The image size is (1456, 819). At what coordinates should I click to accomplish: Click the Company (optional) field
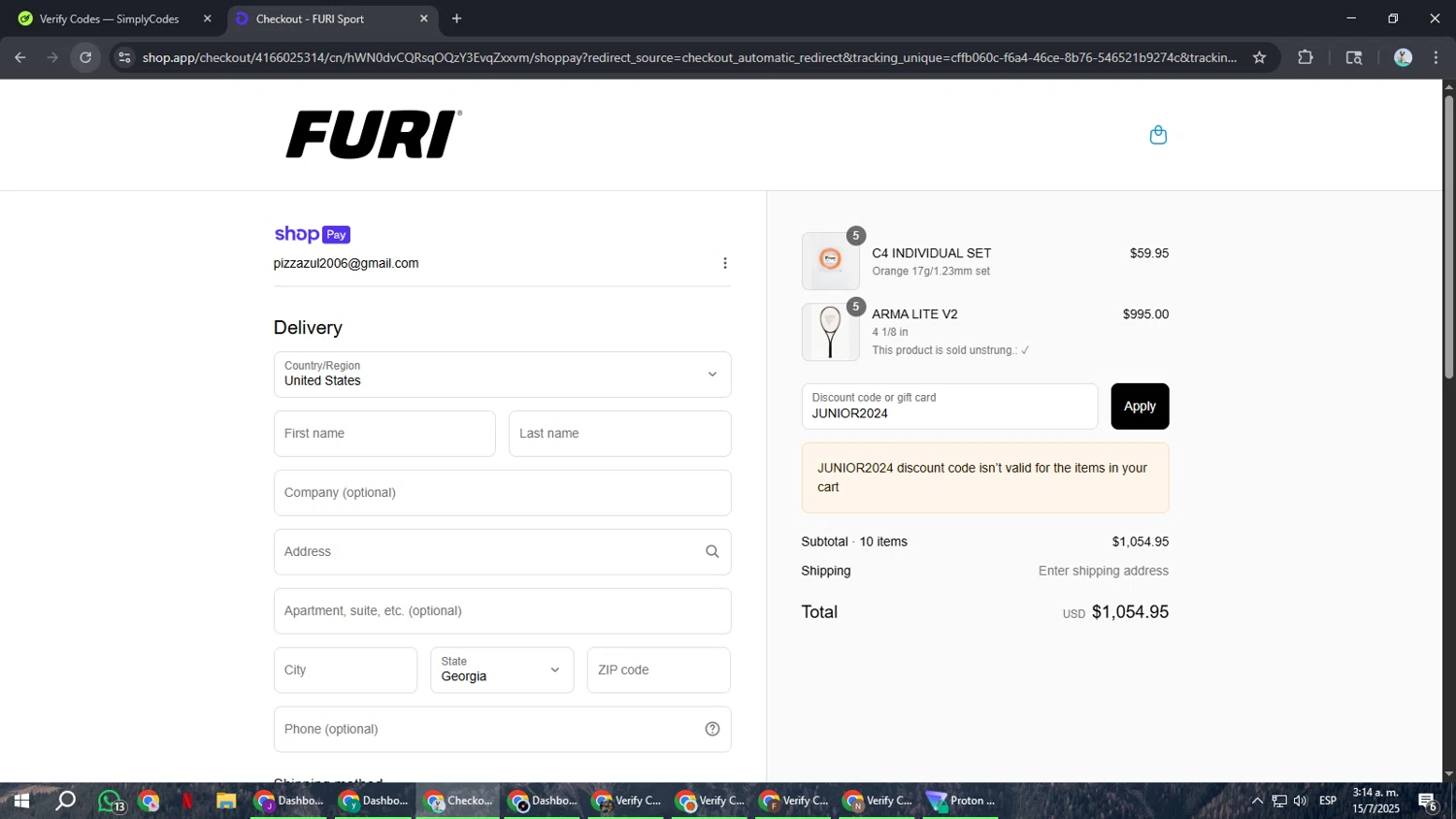tap(502, 493)
